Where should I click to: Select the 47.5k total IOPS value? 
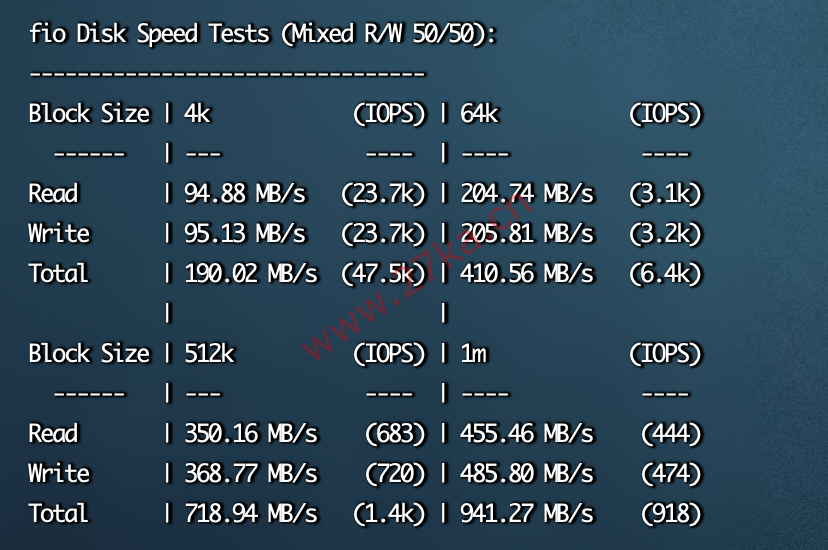383,273
